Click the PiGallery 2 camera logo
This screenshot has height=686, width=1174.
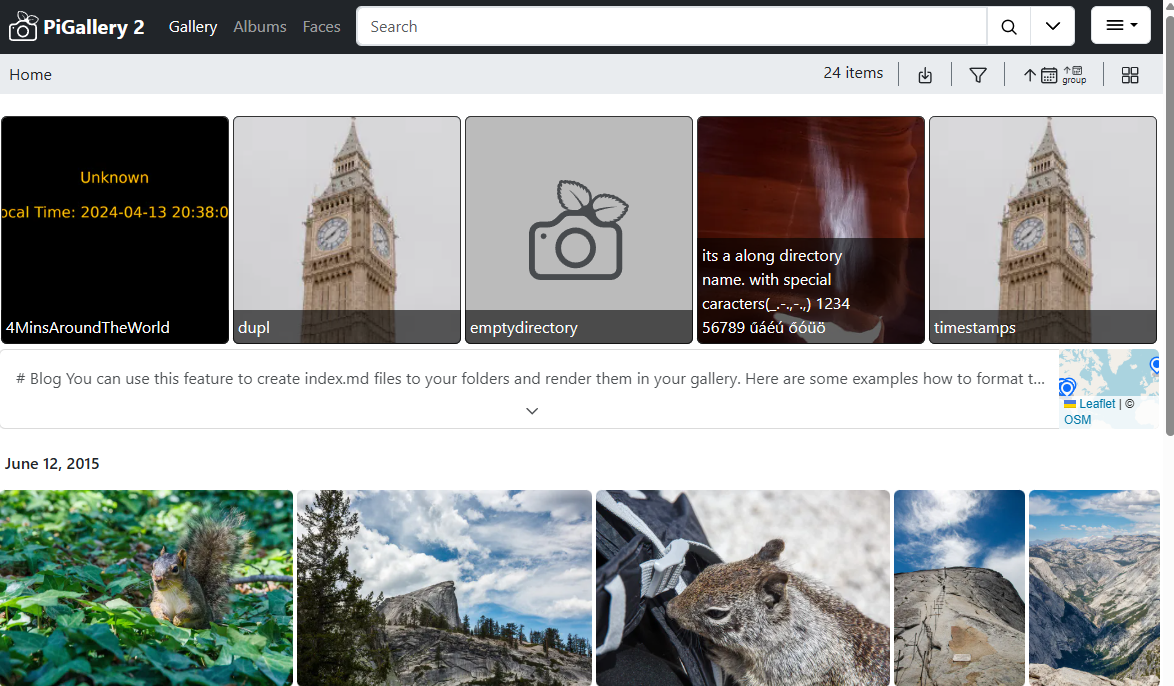[x=24, y=27]
